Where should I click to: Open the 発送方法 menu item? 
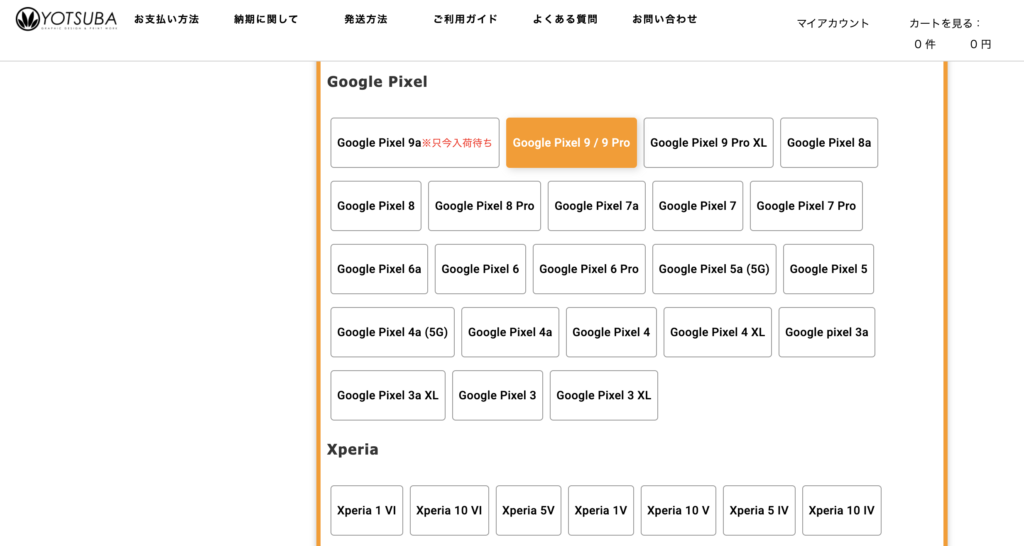[366, 20]
